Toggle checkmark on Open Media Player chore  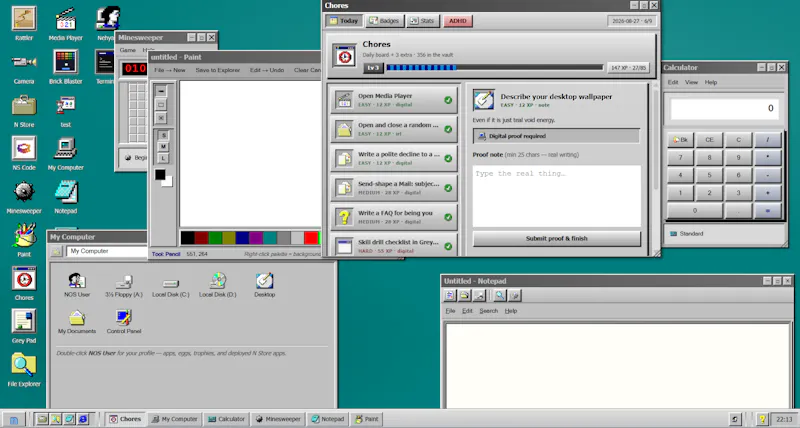pyautogui.click(x=448, y=100)
